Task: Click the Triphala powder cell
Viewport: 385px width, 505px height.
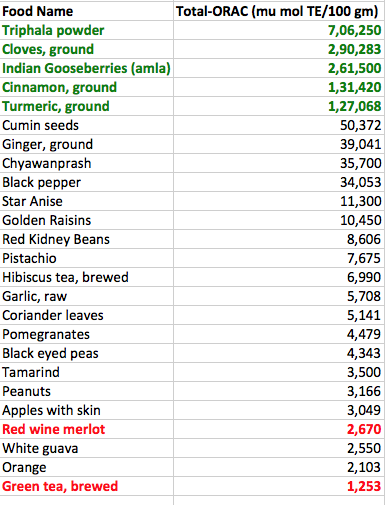Action: [87, 30]
